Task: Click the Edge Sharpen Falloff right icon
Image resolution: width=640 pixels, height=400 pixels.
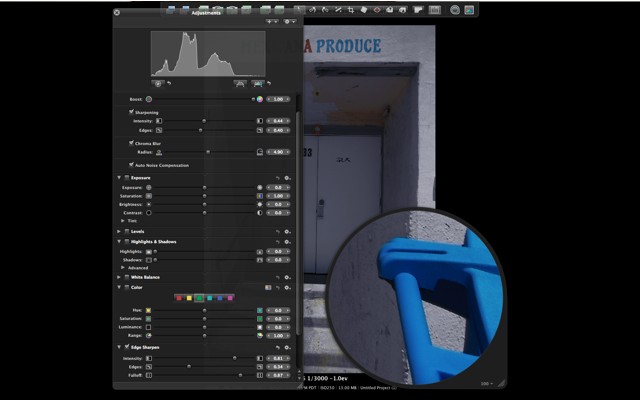Action: point(260,375)
